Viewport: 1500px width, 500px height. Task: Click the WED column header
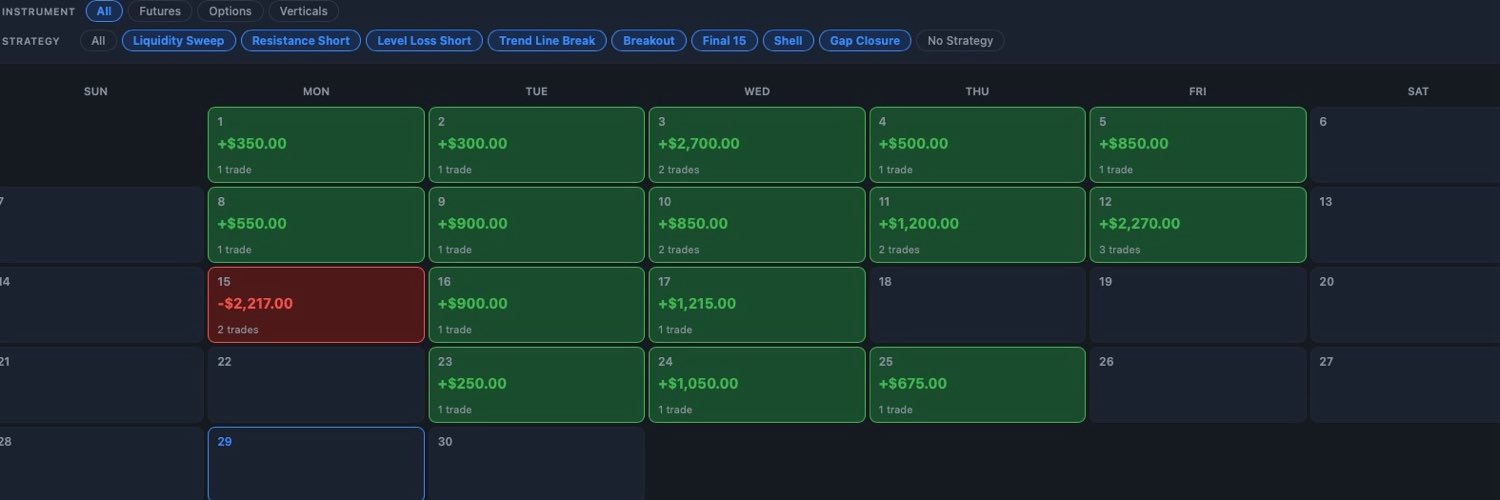[x=757, y=92]
